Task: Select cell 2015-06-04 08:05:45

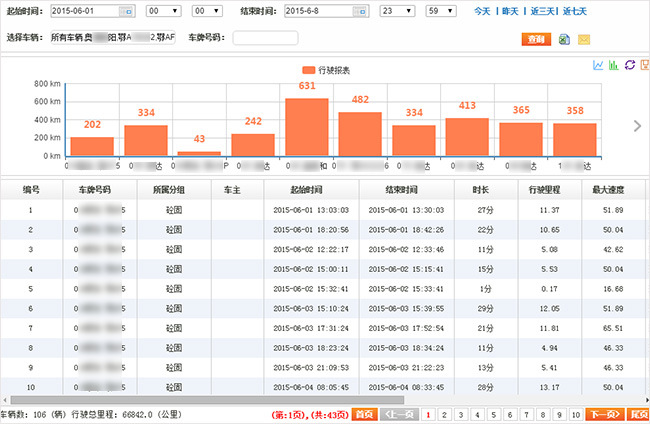Action: (x=311, y=388)
